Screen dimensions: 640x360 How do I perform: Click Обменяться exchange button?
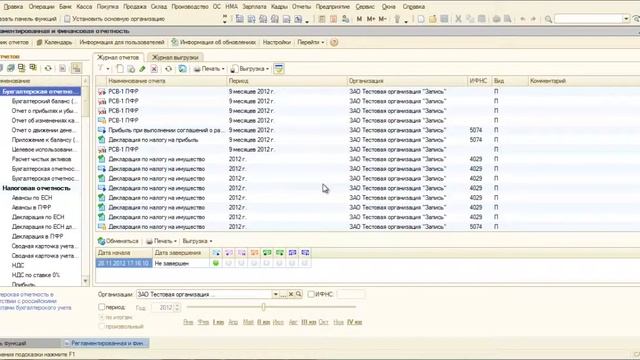[x=118, y=241]
